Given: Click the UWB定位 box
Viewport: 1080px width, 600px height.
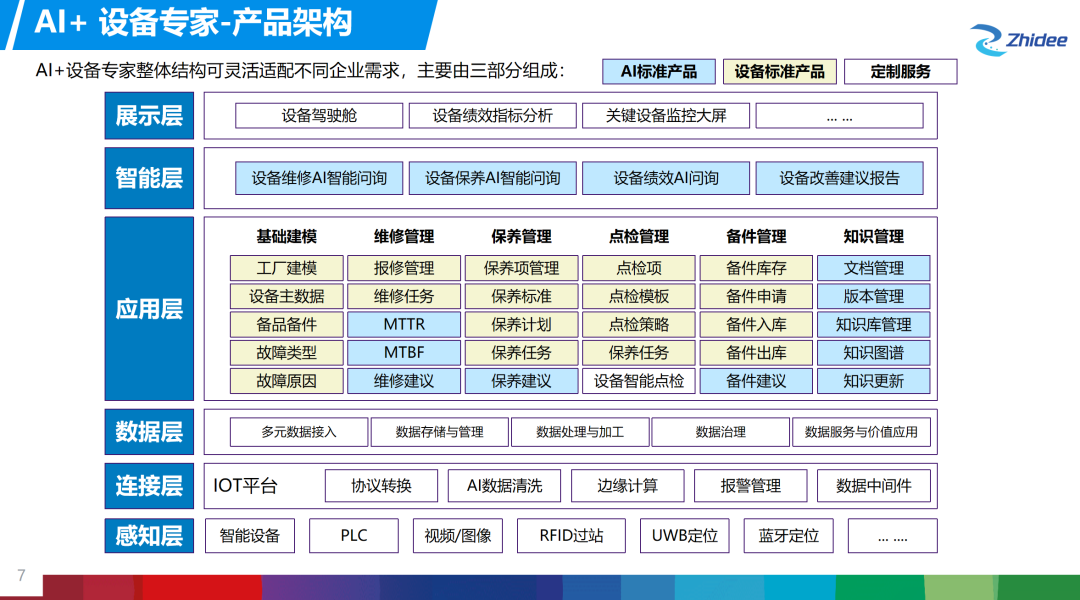Looking at the screenshot, I should 684,536.
